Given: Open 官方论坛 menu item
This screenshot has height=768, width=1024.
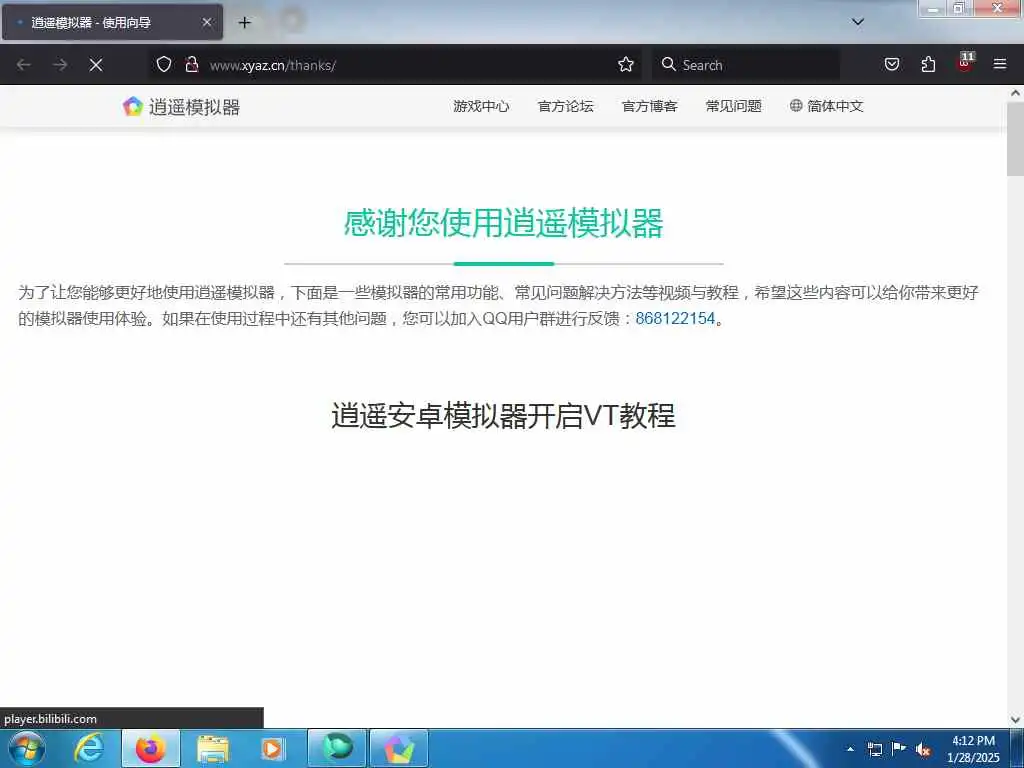Looking at the screenshot, I should coord(566,106).
